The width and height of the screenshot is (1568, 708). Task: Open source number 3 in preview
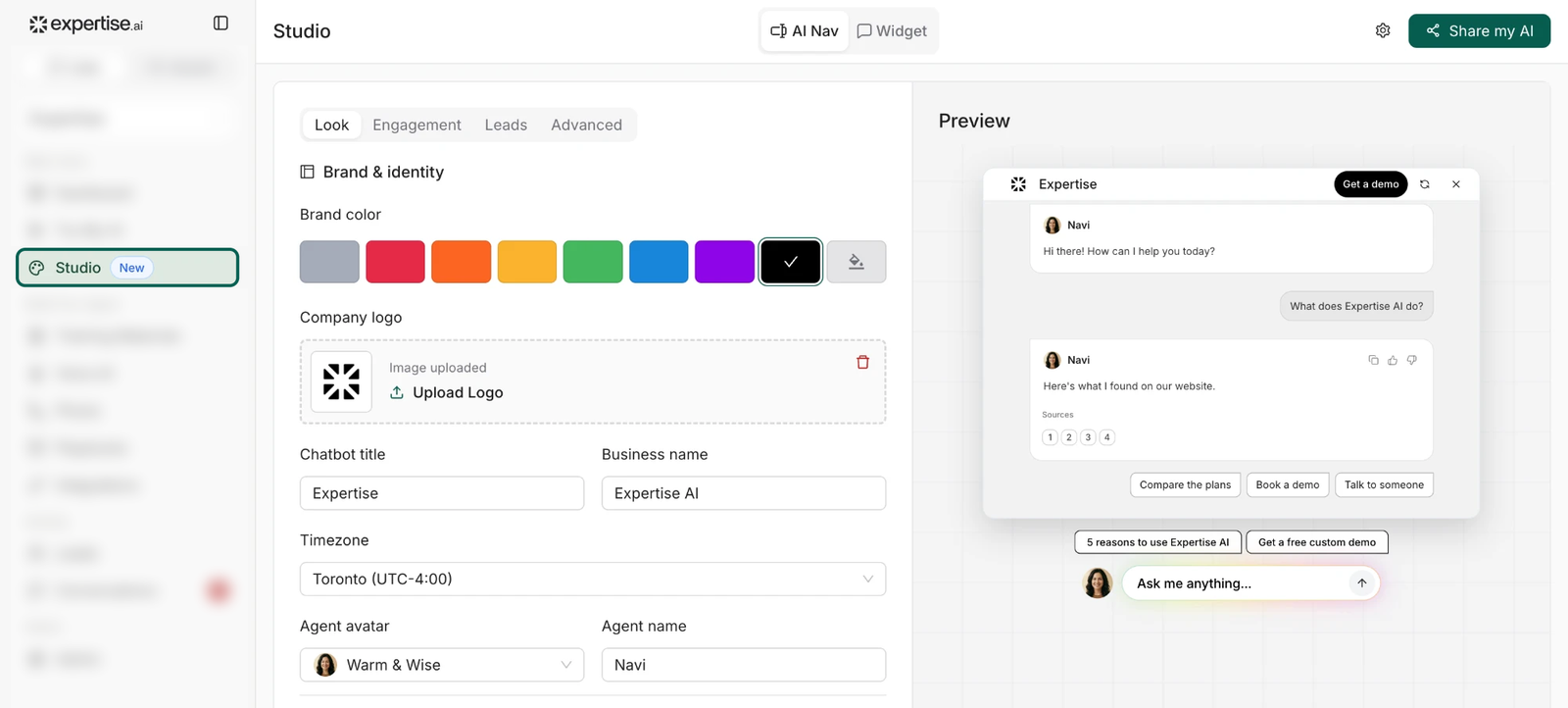[1088, 437]
